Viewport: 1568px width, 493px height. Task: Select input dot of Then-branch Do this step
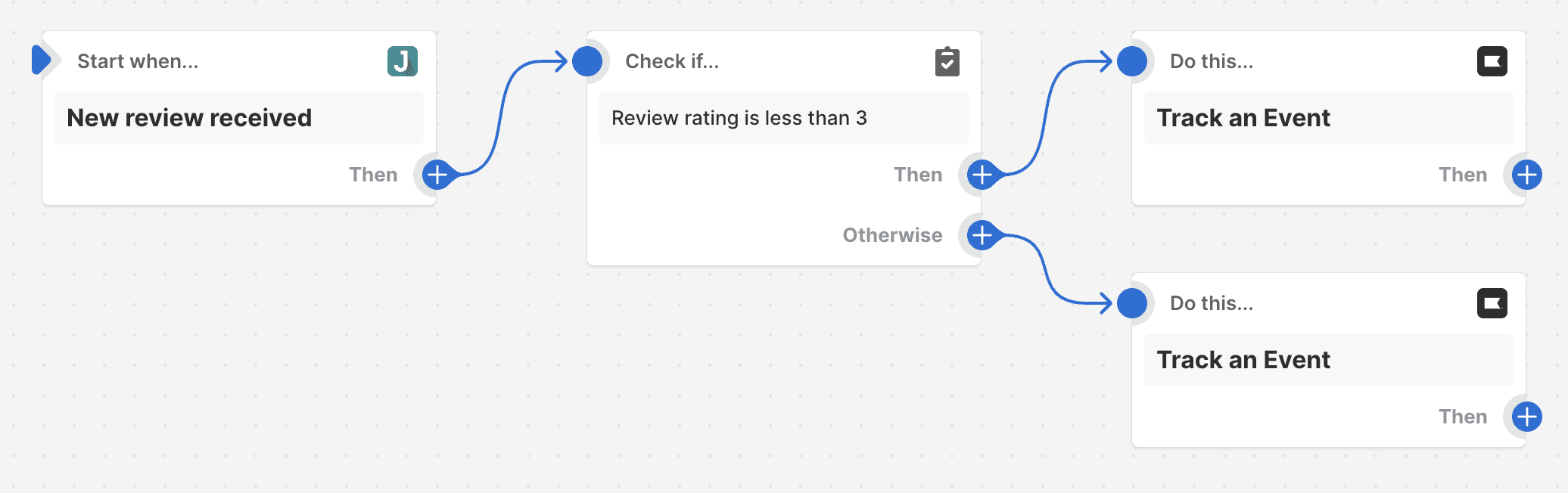tap(1132, 61)
